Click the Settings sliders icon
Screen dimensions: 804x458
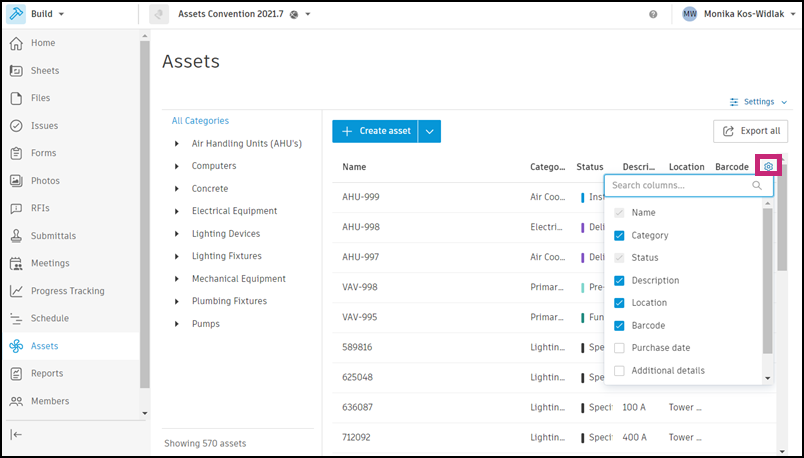[x=734, y=102]
